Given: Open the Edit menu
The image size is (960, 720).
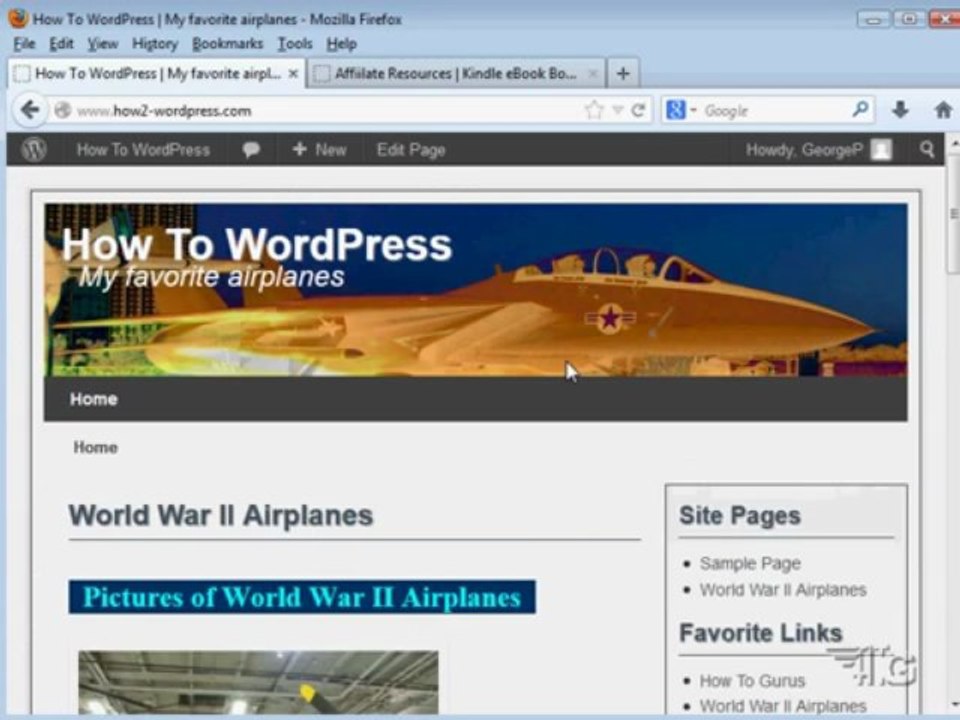Looking at the screenshot, I should [61, 44].
